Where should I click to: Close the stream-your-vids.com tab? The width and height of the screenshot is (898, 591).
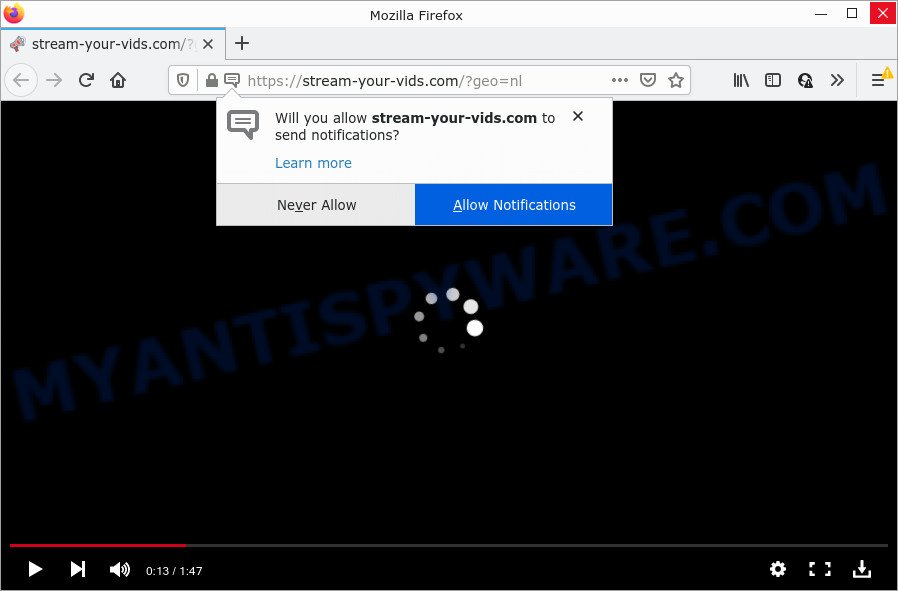(x=208, y=44)
